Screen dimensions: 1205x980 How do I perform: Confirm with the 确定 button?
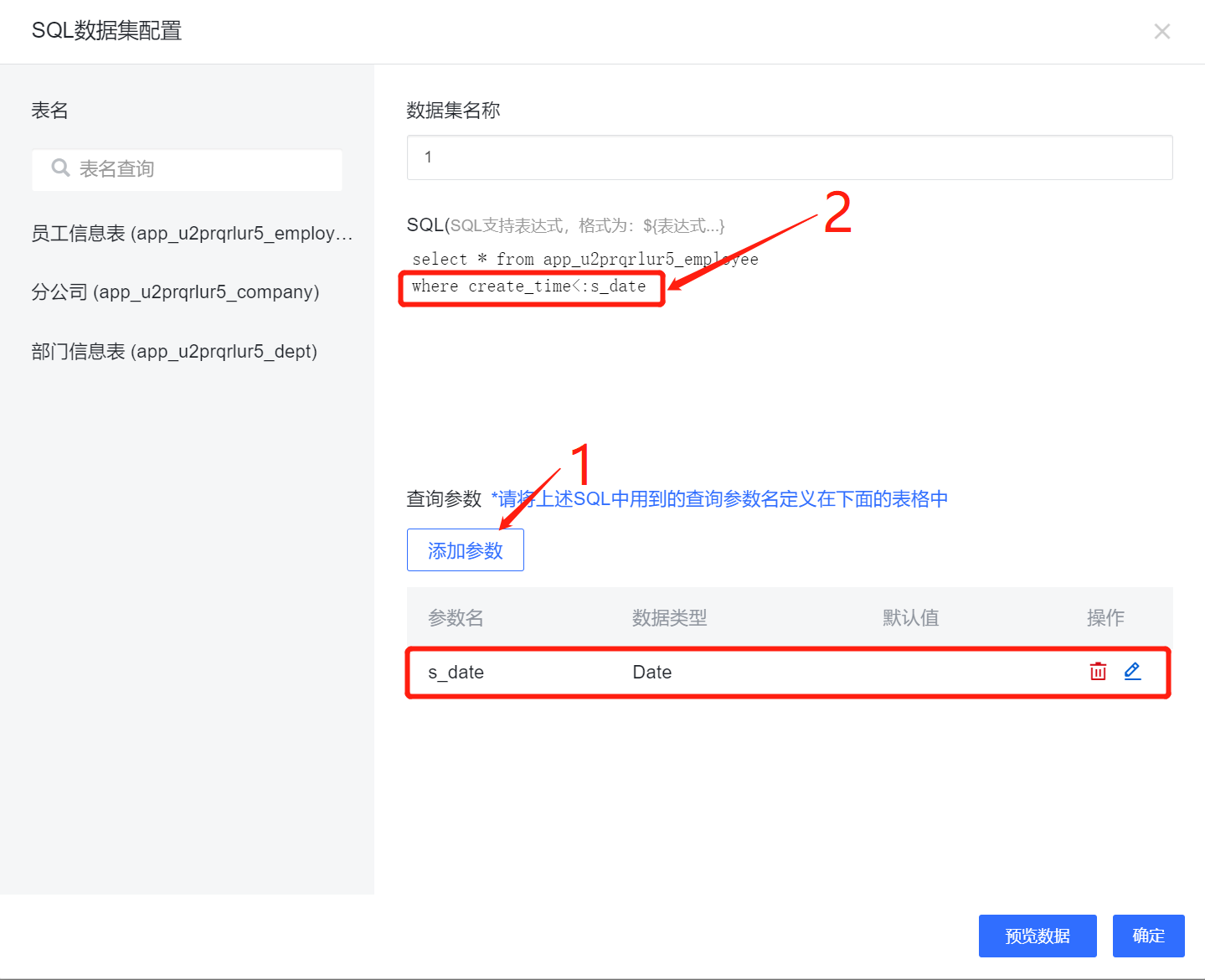click(x=1148, y=936)
